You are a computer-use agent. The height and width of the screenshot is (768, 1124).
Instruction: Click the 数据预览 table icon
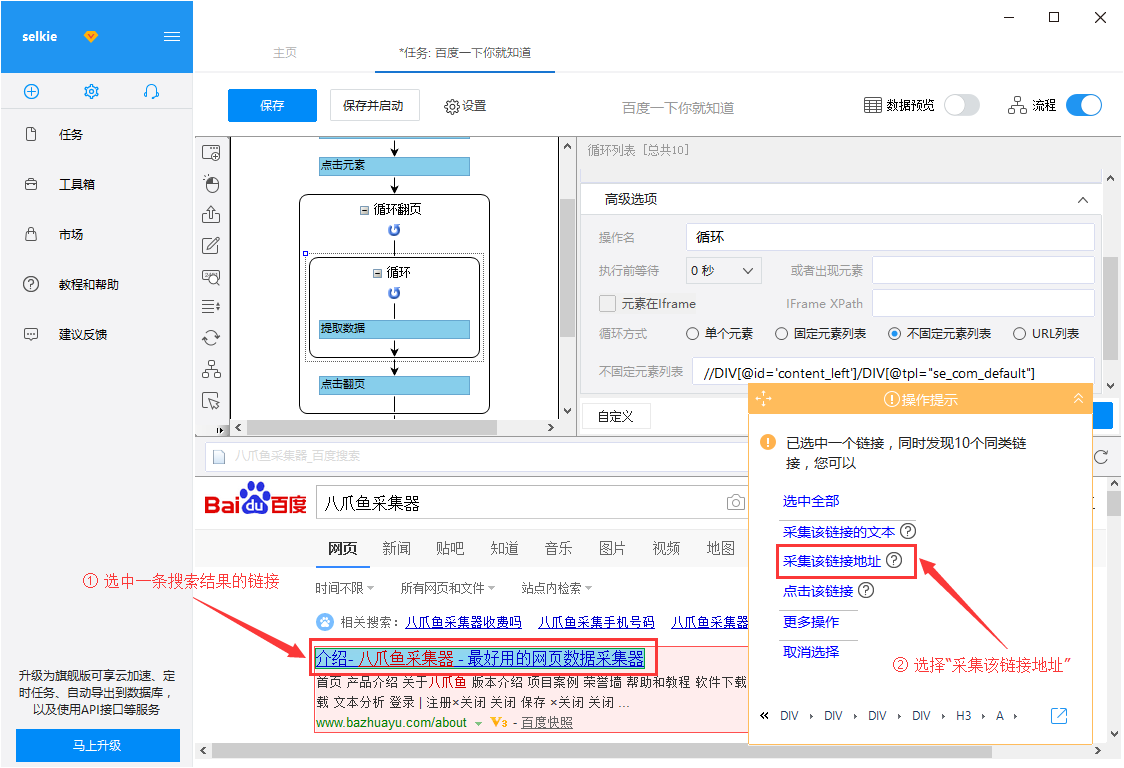pyautogui.click(x=872, y=105)
